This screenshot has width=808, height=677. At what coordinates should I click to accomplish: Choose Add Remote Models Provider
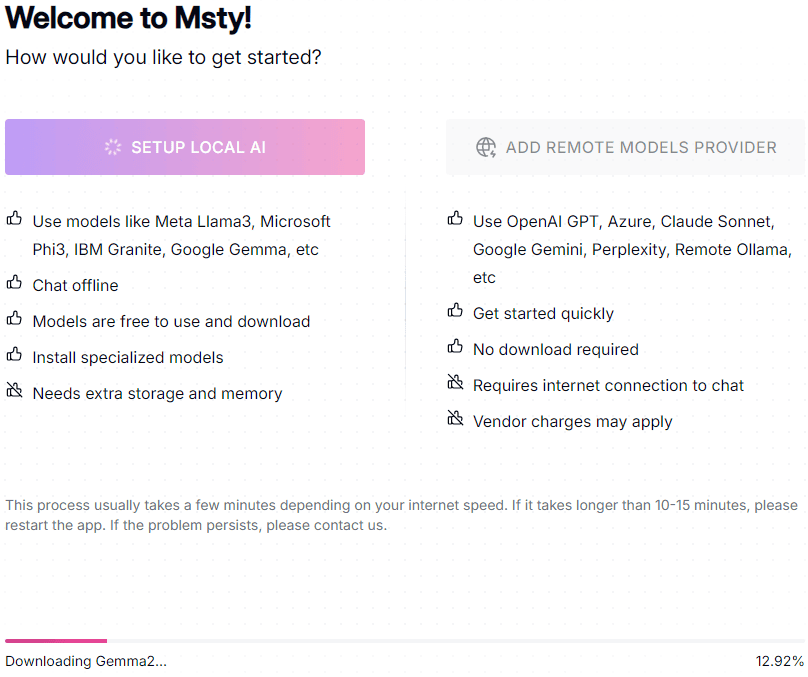pyautogui.click(x=625, y=148)
